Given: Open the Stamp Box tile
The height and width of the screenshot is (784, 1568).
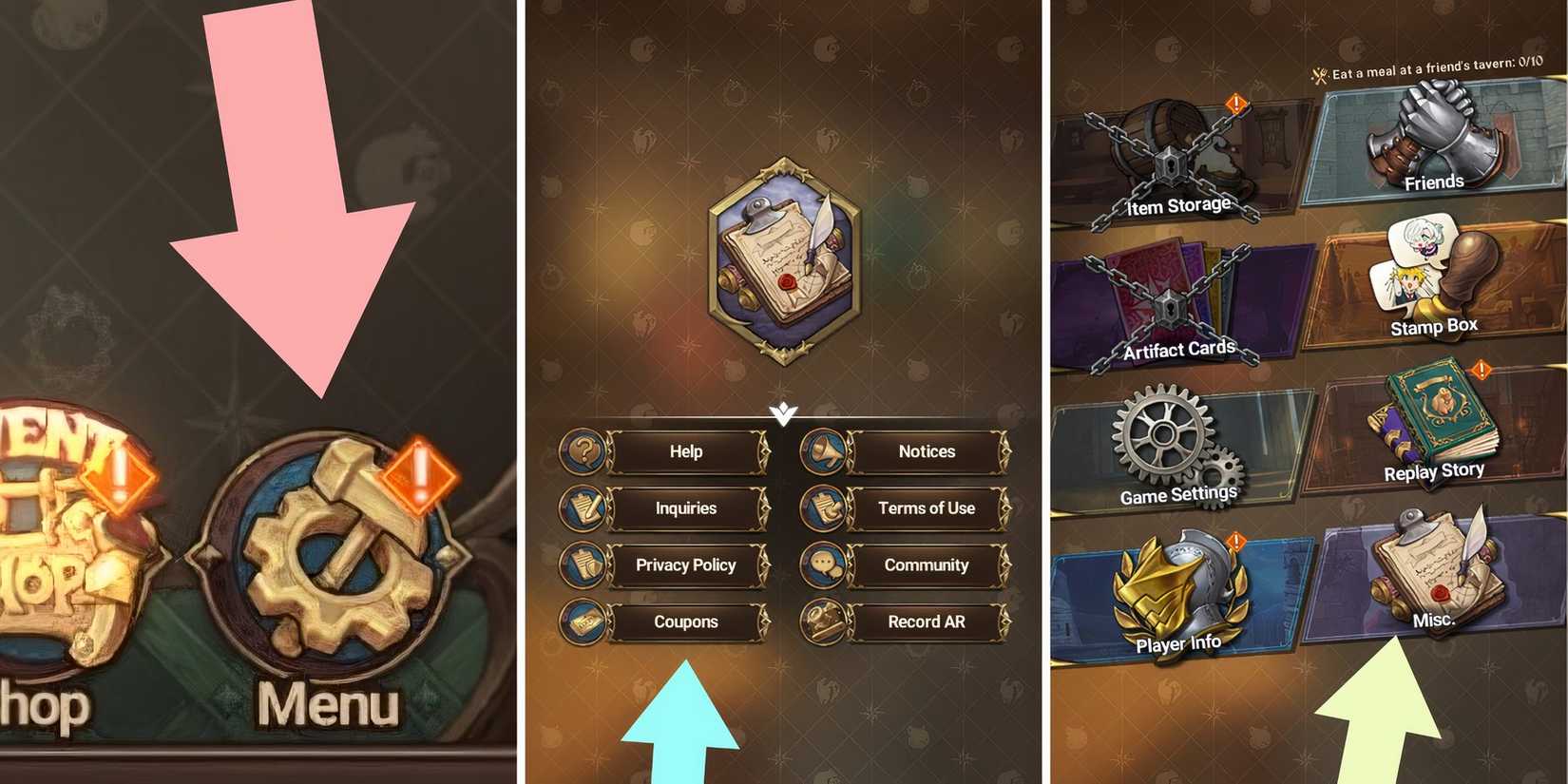Looking at the screenshot, I should pyautogui.click(x=1435, y=283).
